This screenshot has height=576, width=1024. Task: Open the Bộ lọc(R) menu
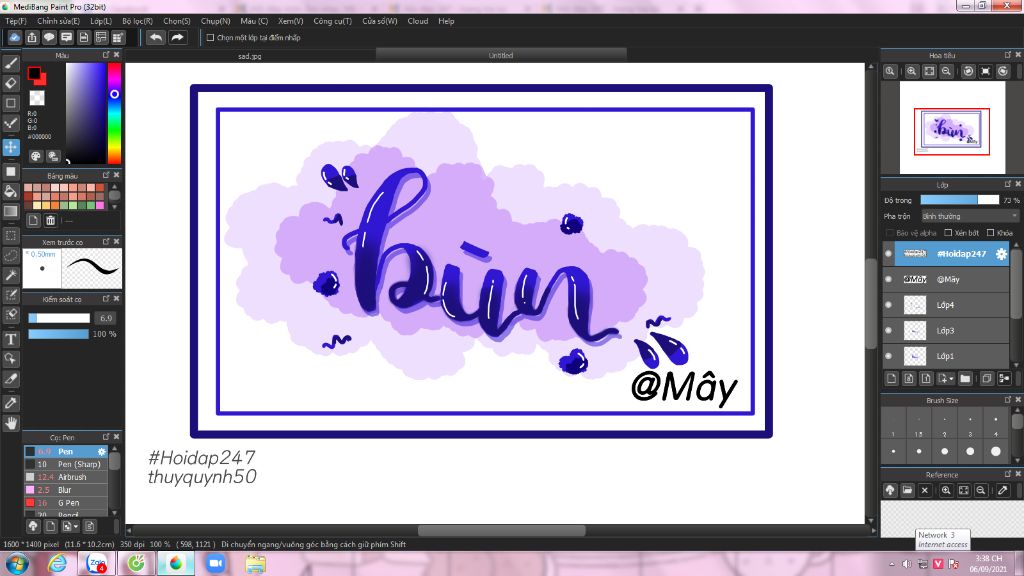[137, 21]
